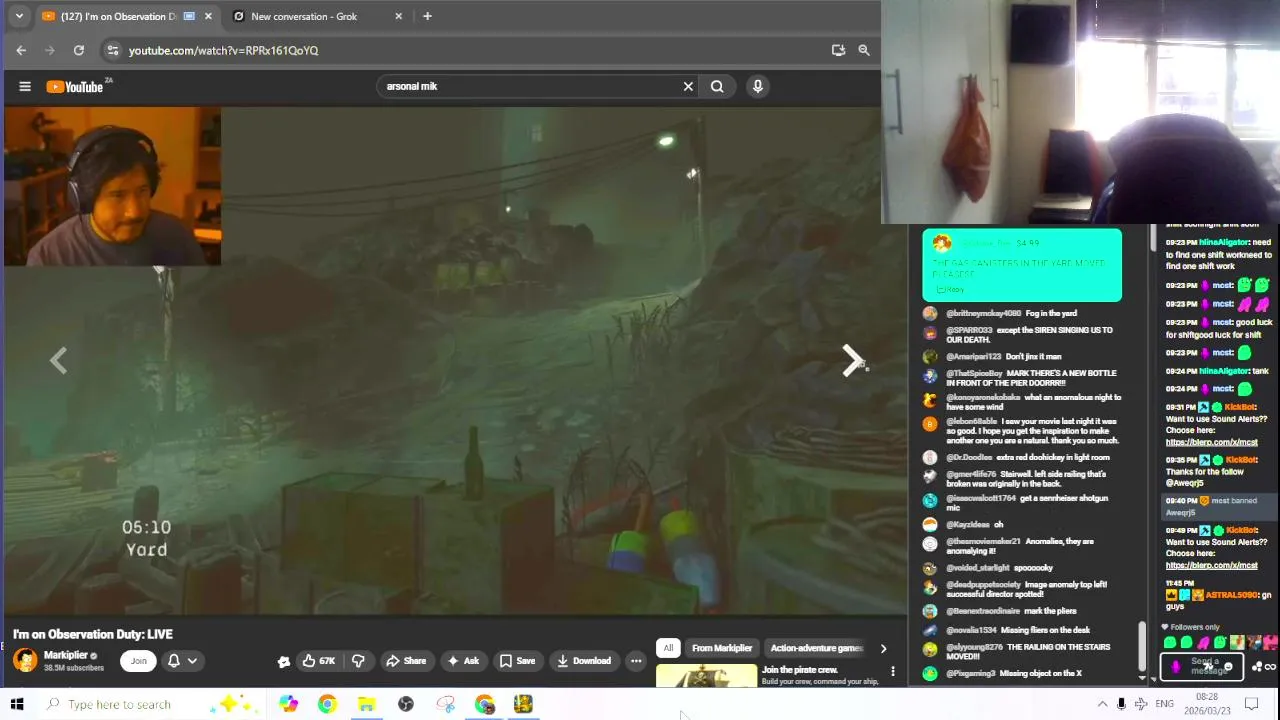Viewport: 1280px width, 720px height.
Task: Go to next video with right arrow
Action: [x=851, y=361]
